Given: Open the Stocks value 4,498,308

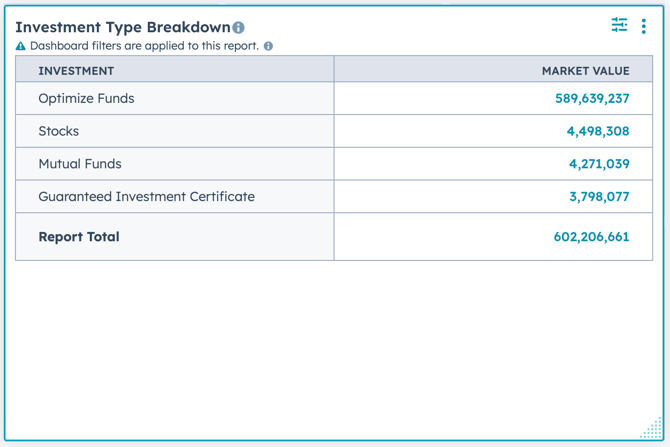Looking at the screenshot, I should click(x=598, y=131).
